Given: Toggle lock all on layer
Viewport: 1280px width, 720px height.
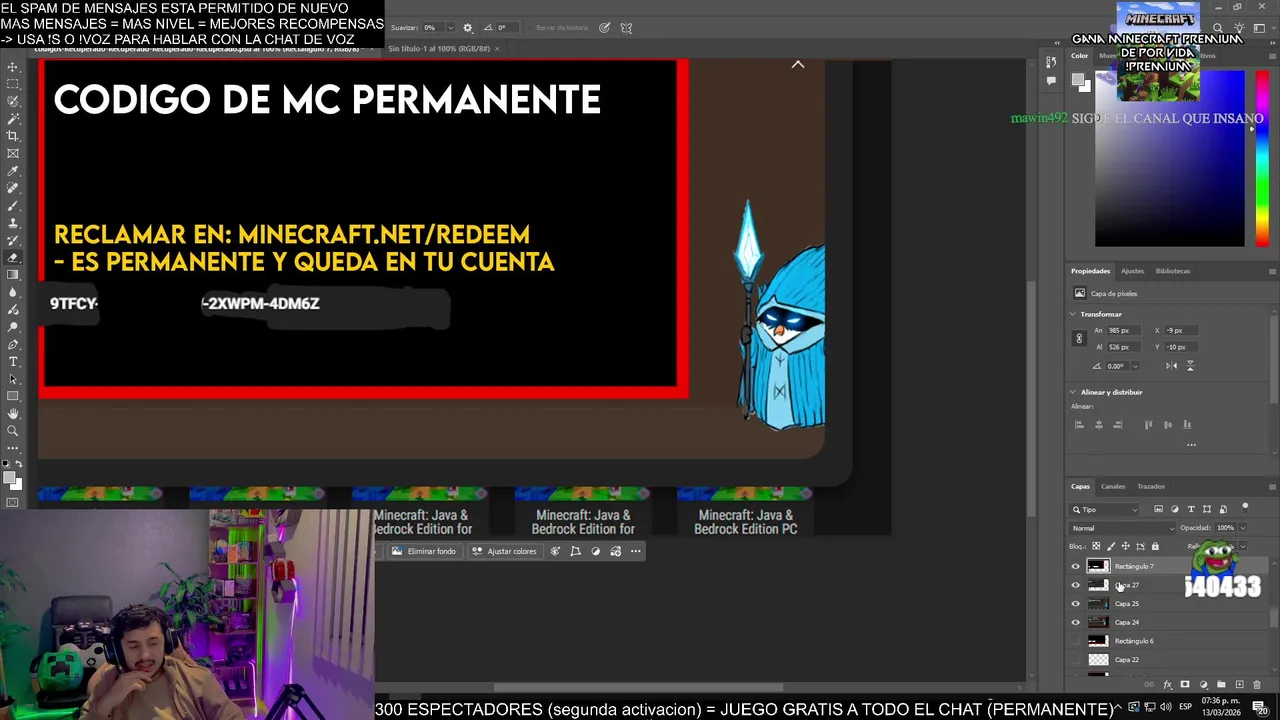Looking at the screenshot, I should (1155, 546).
